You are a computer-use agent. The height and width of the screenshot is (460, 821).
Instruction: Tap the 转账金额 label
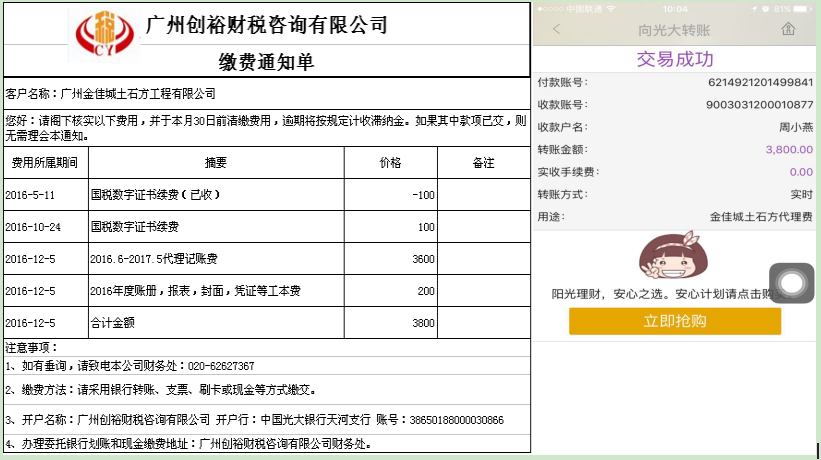point(563,150)
